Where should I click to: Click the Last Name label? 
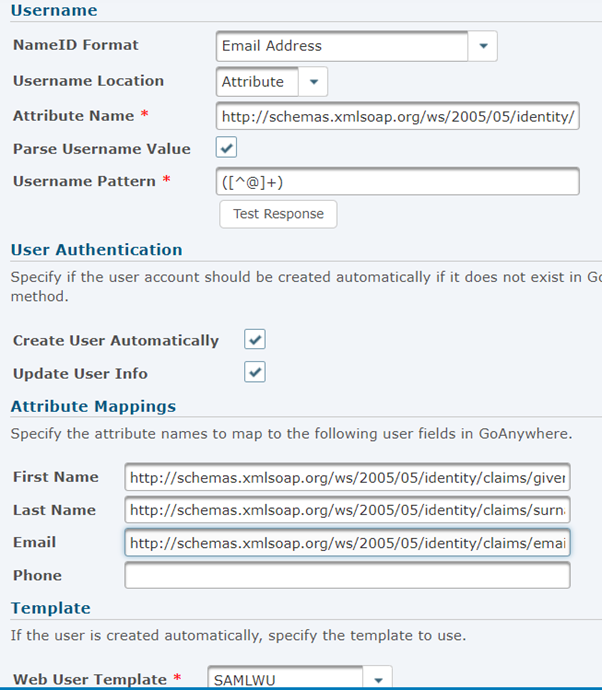(55, 510)
